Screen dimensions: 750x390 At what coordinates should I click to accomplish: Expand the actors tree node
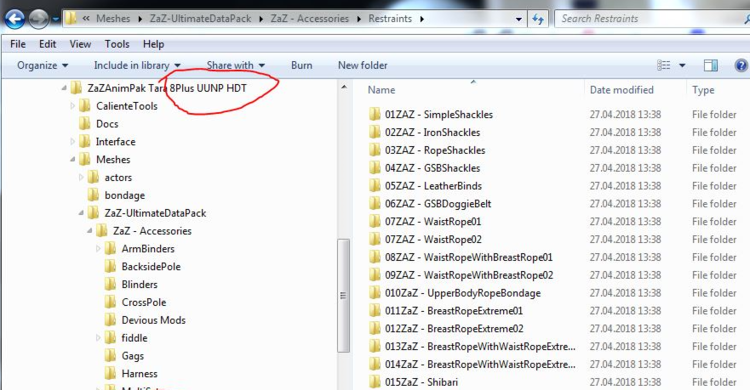pyautogui.click(x=81, y=178)
